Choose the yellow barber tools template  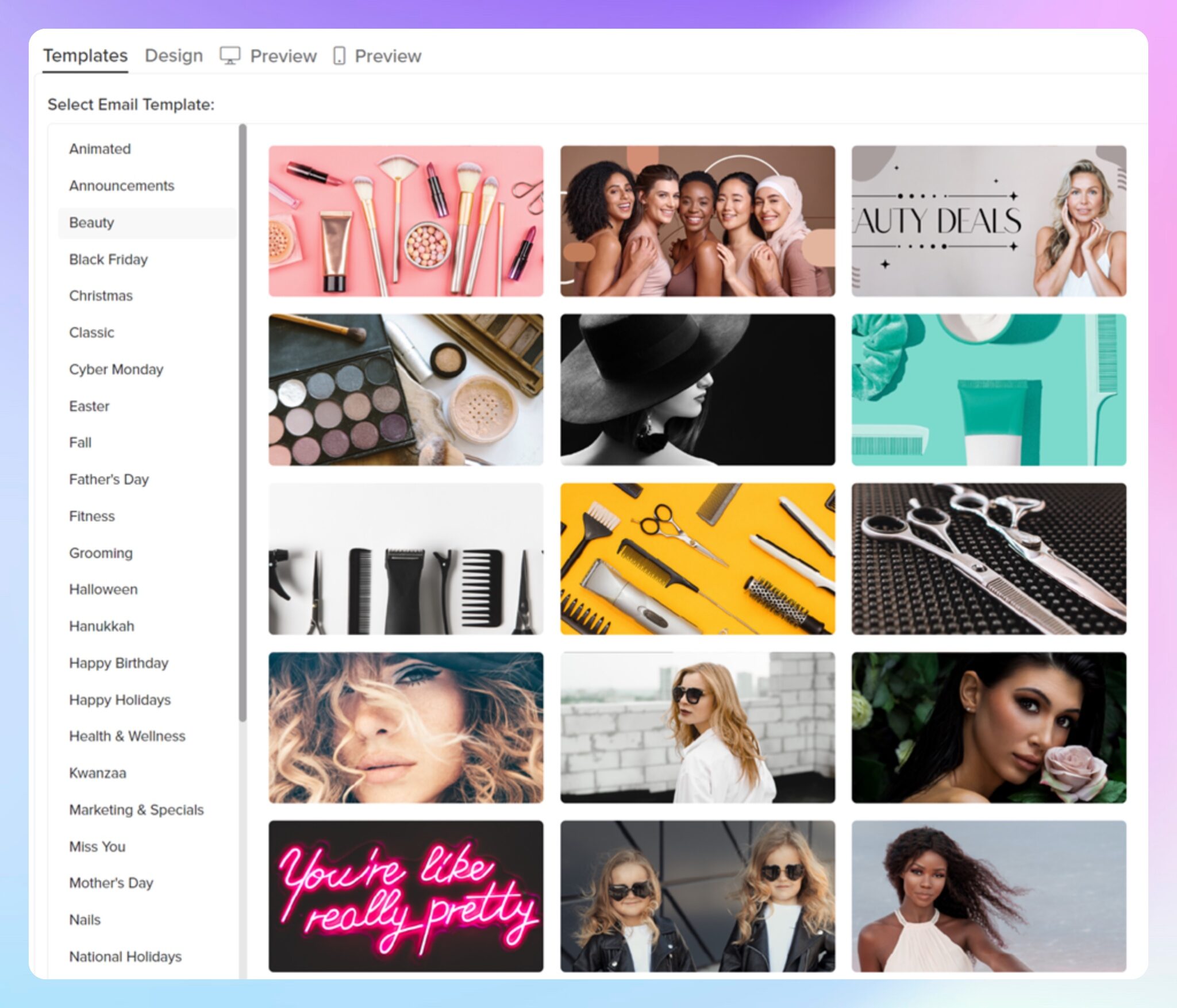tap(698, 559)
